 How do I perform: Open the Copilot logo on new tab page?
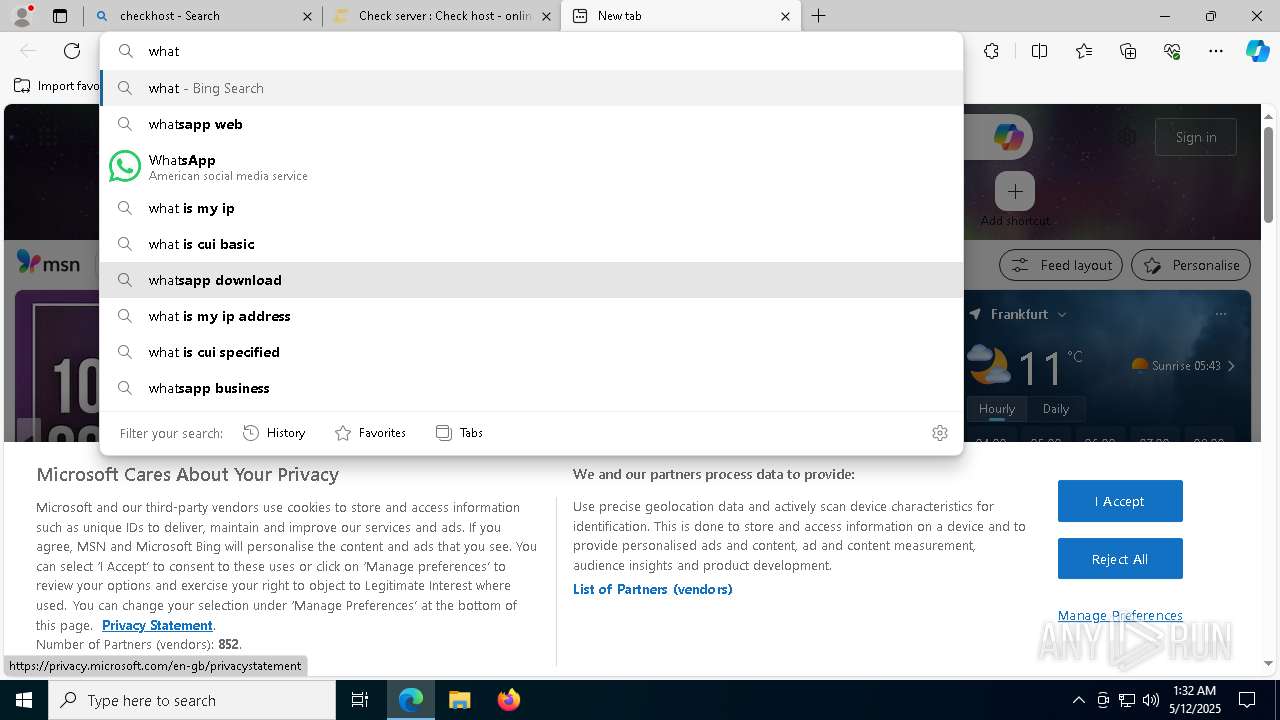pyautogui.click(x=1008, y=137)
